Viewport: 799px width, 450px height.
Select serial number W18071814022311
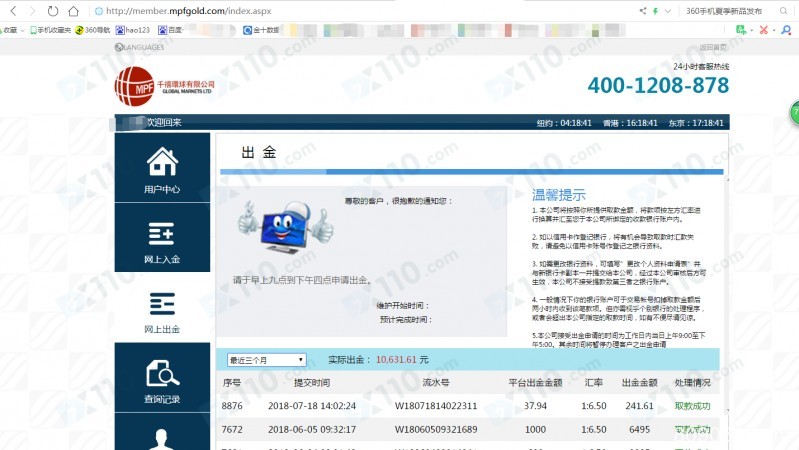436,406
